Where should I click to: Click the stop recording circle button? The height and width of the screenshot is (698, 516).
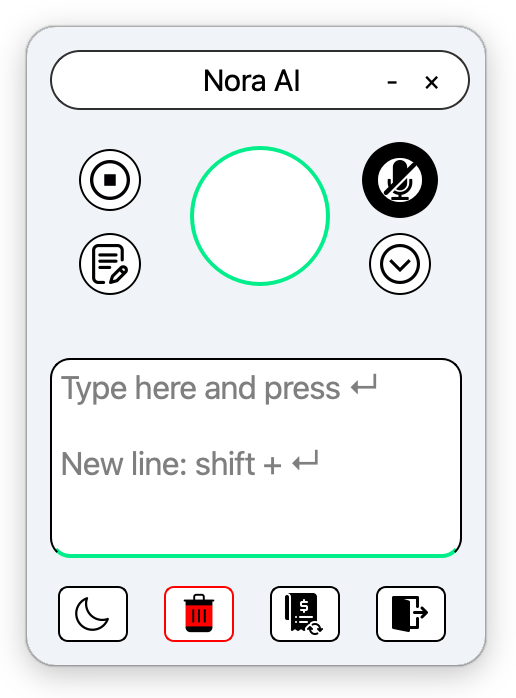[110, 180]
